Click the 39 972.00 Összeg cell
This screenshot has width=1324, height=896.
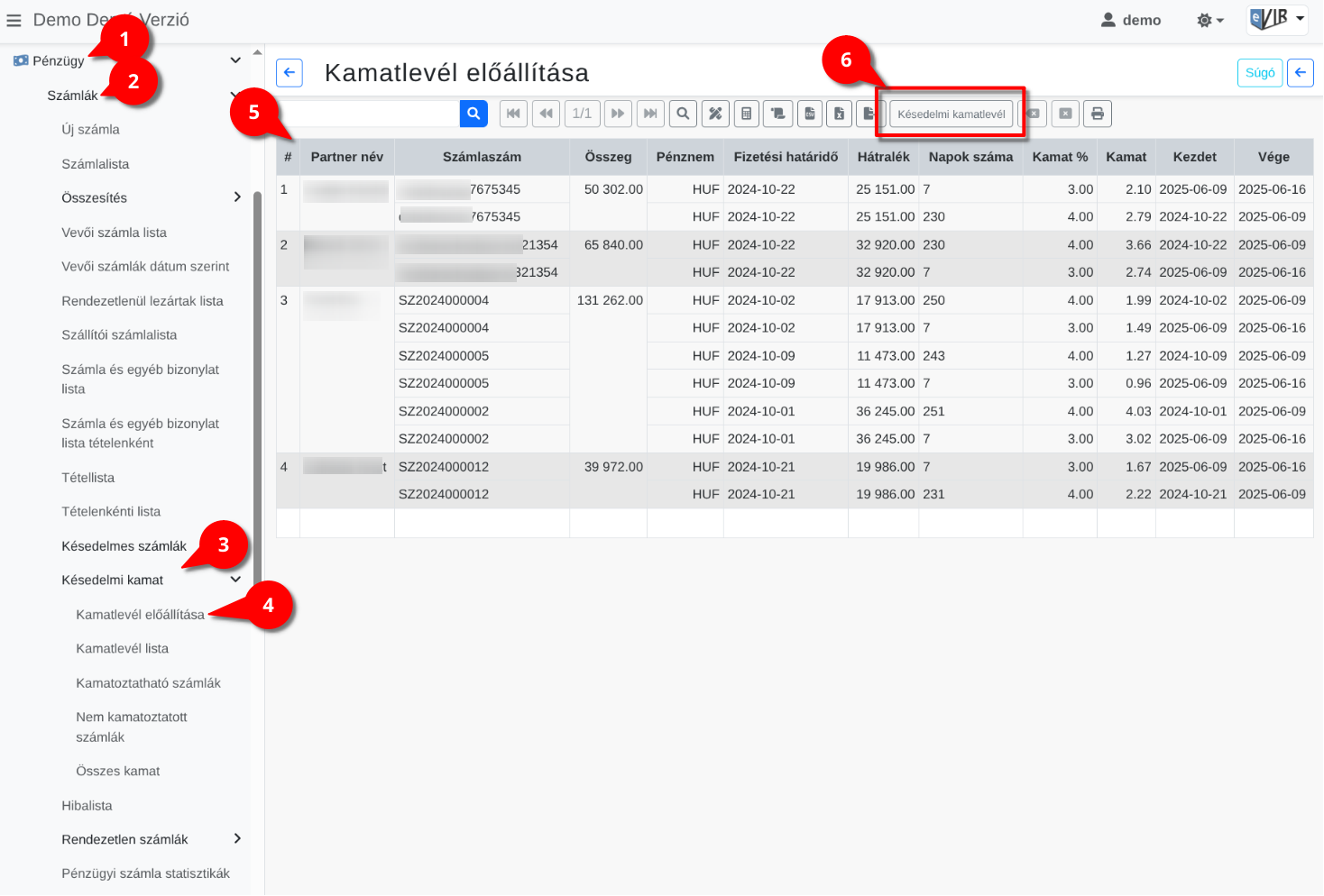click(609, 480)
